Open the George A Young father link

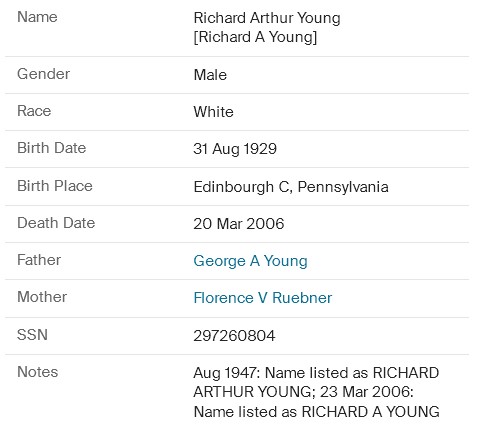(x=250, y=261)
